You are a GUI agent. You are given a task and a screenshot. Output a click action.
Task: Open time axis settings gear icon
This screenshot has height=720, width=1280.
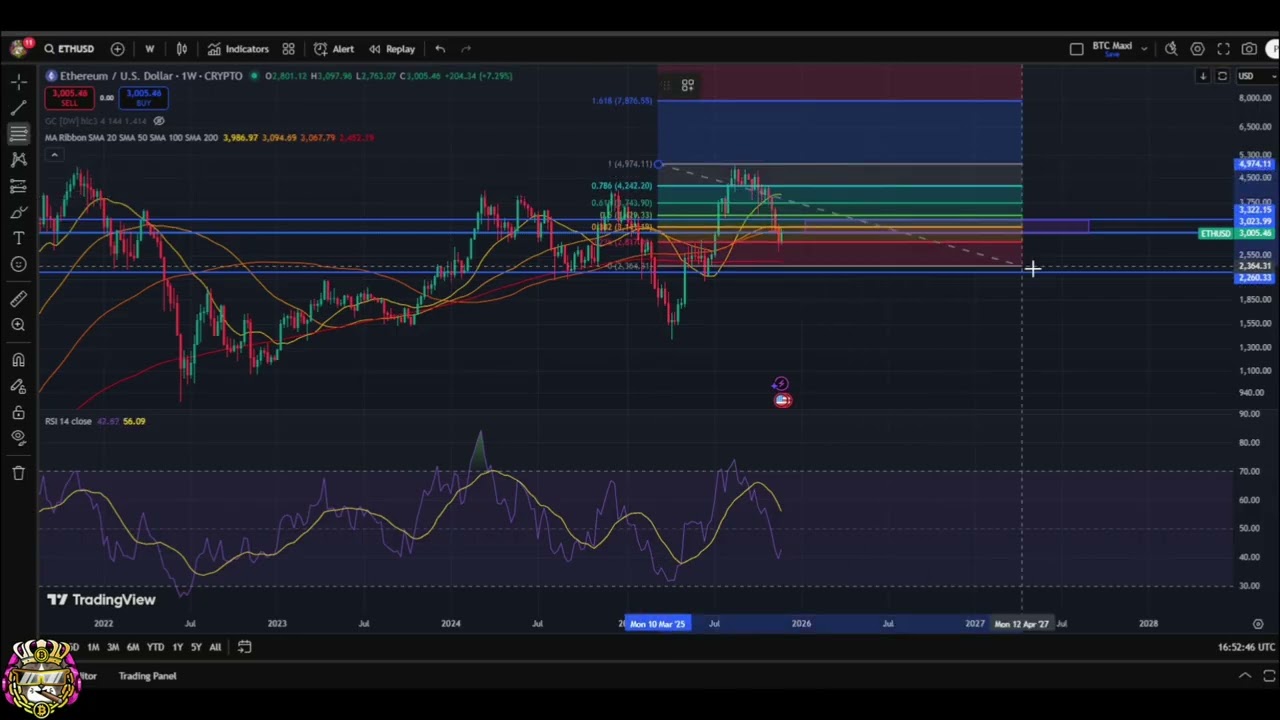(x=1258, y=624)
